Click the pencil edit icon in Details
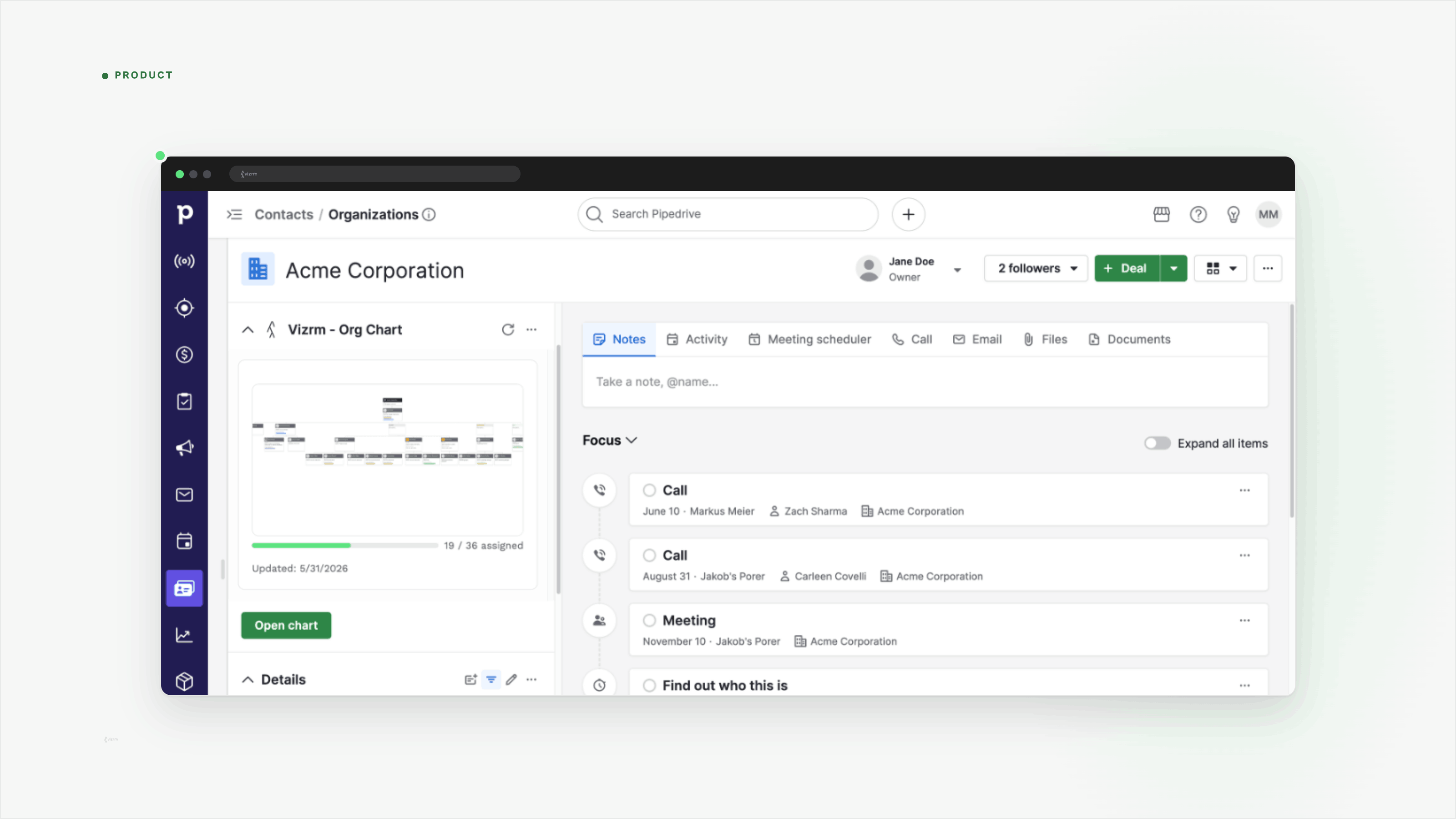The height and width of the screenshot is (819, 1456). pos(511,679)
